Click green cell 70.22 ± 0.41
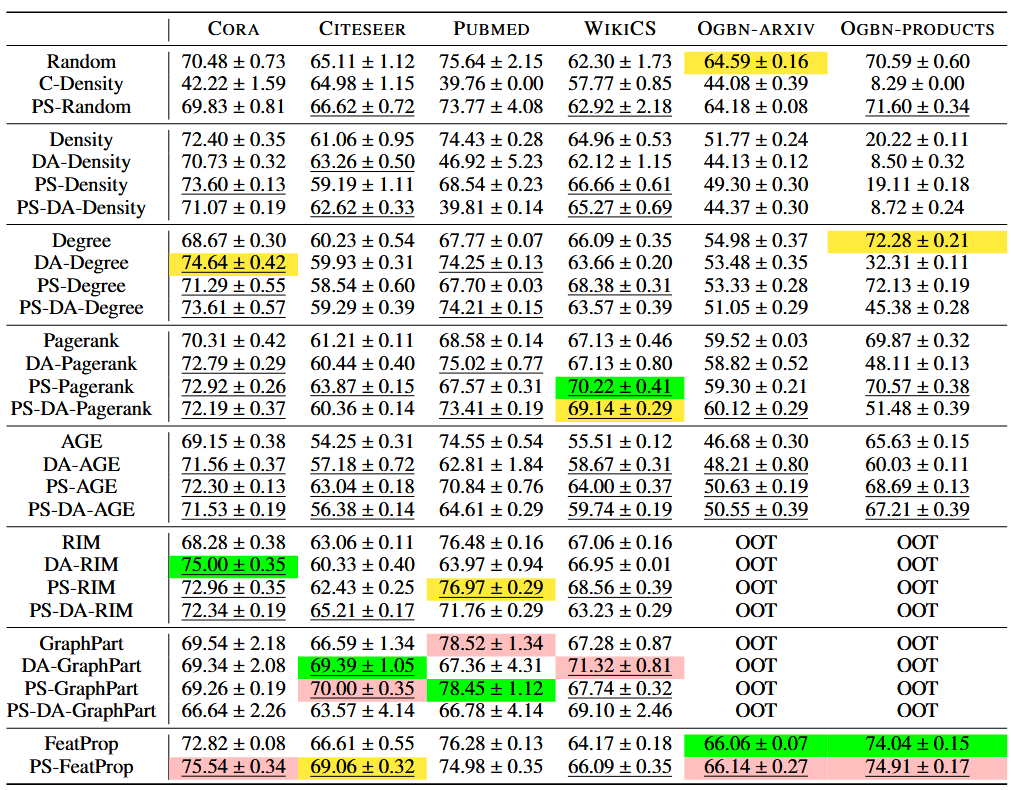 tap(620, 388)
